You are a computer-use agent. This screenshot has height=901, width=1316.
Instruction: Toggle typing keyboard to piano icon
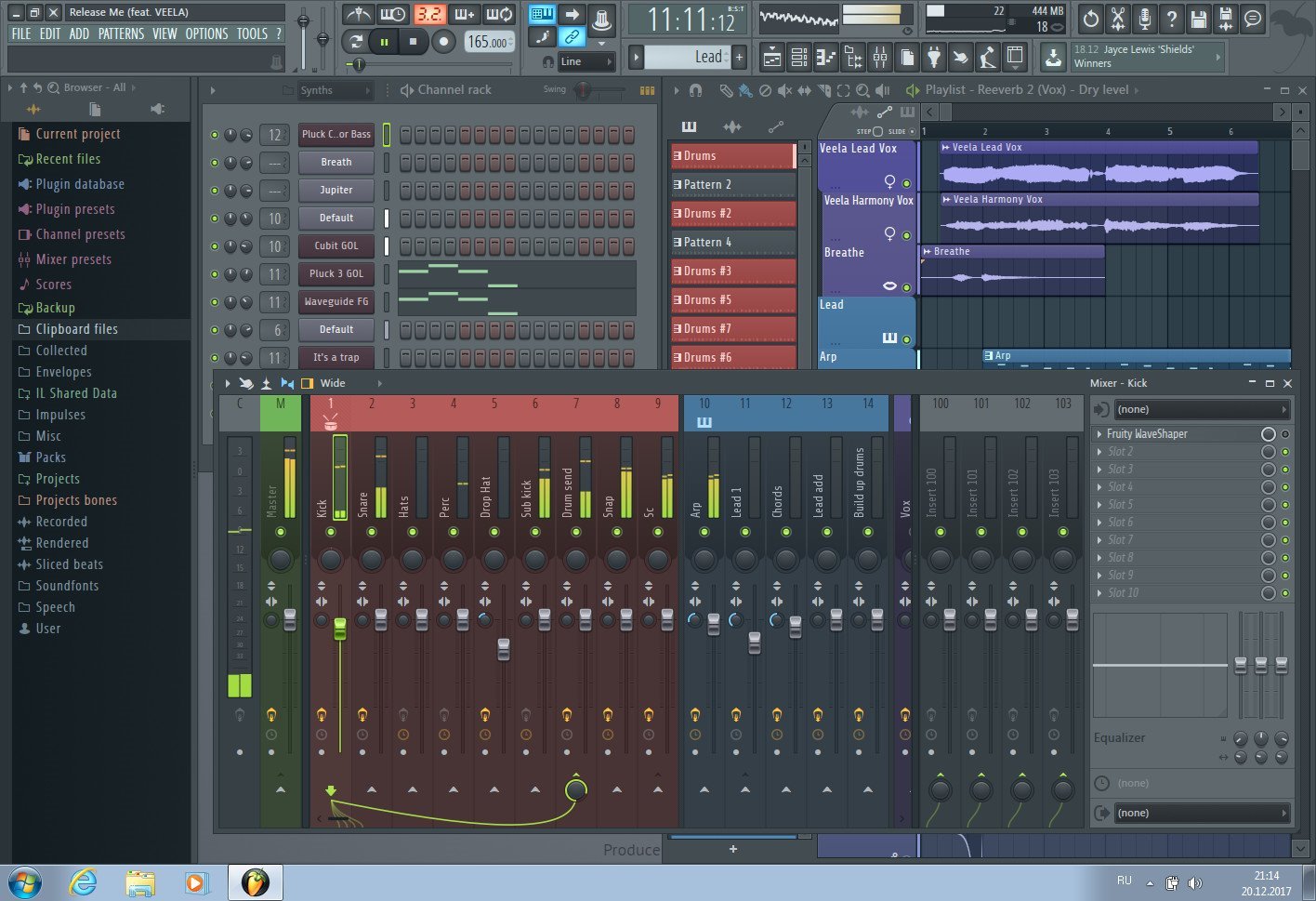pos(542,15)
